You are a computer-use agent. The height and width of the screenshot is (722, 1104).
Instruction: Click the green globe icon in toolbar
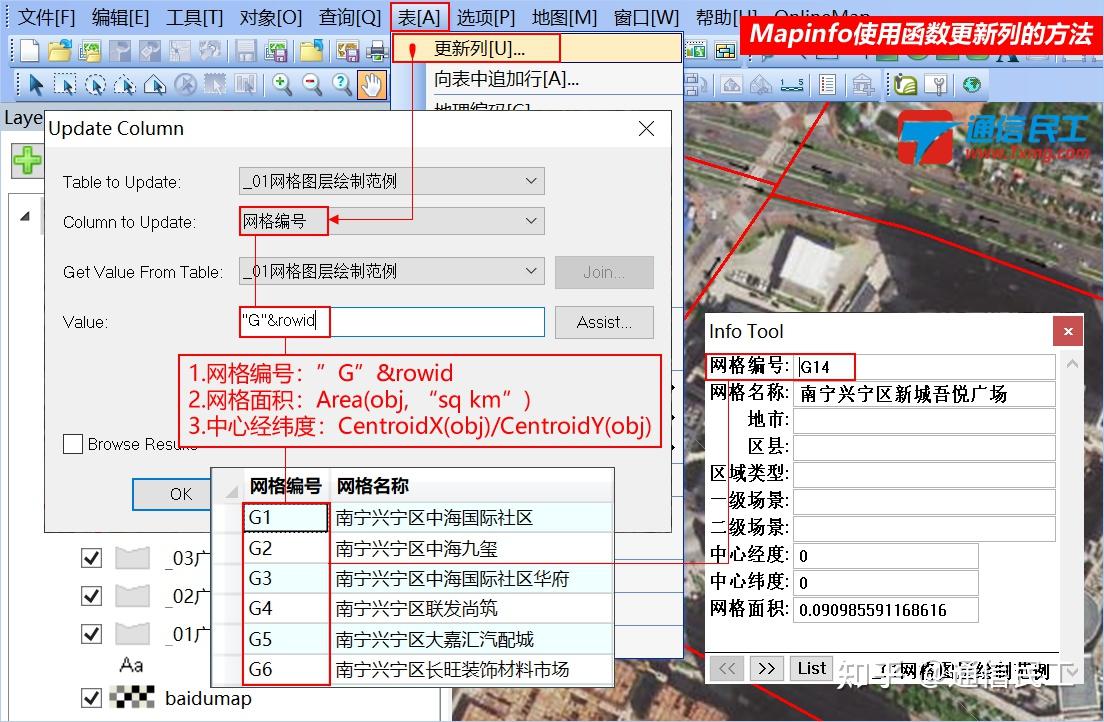coord(972,85)
